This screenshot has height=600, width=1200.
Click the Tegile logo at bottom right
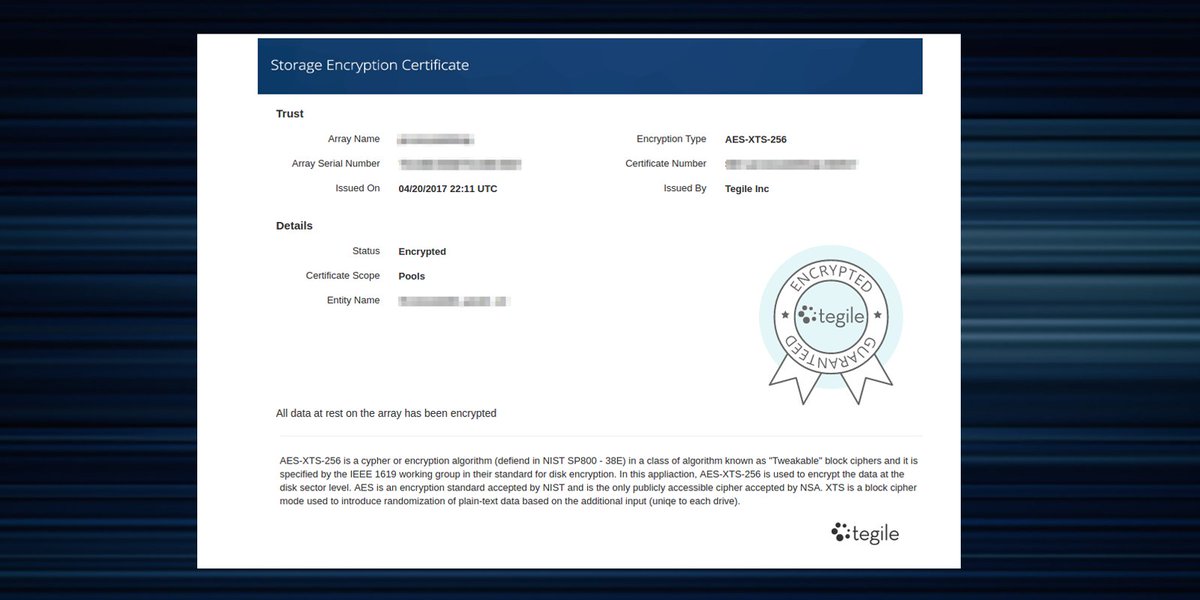tap(865, 533)
